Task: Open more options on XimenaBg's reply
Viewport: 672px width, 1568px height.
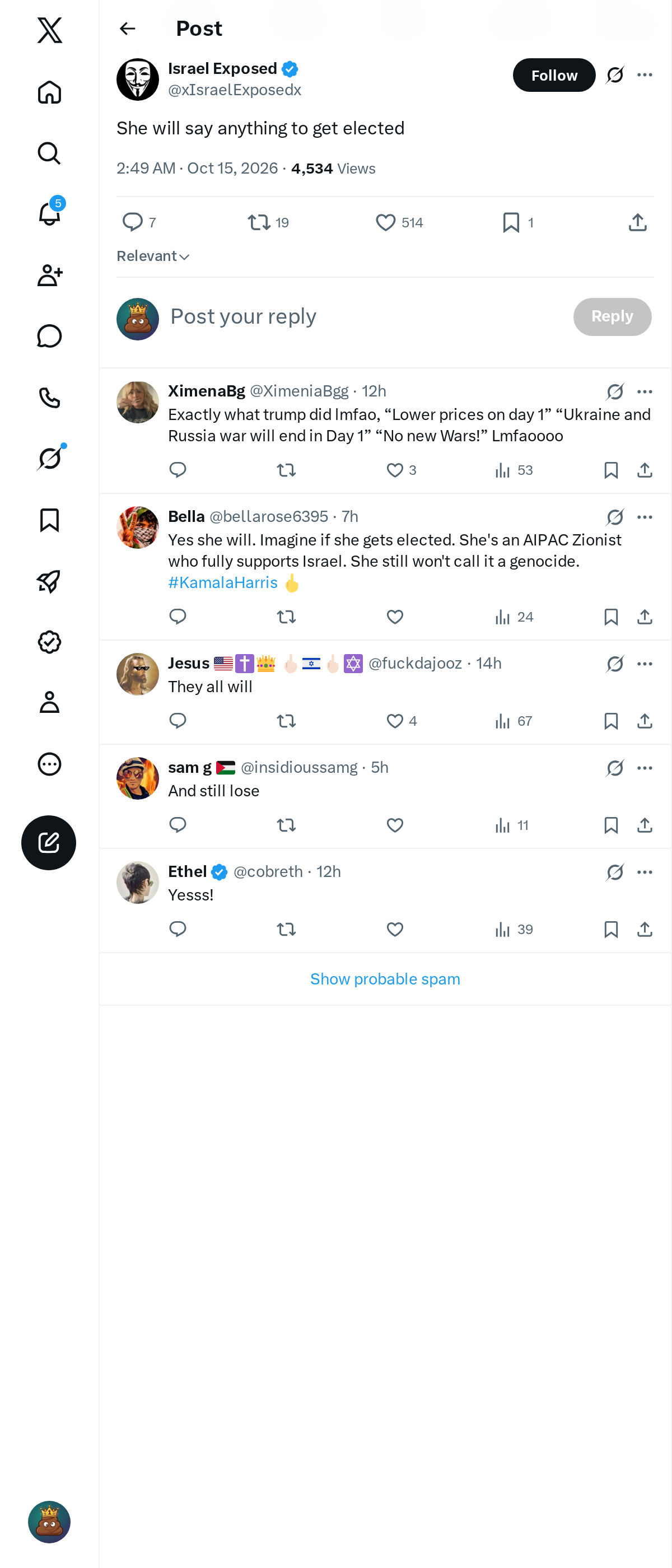Action: click(x=645, y=391)
